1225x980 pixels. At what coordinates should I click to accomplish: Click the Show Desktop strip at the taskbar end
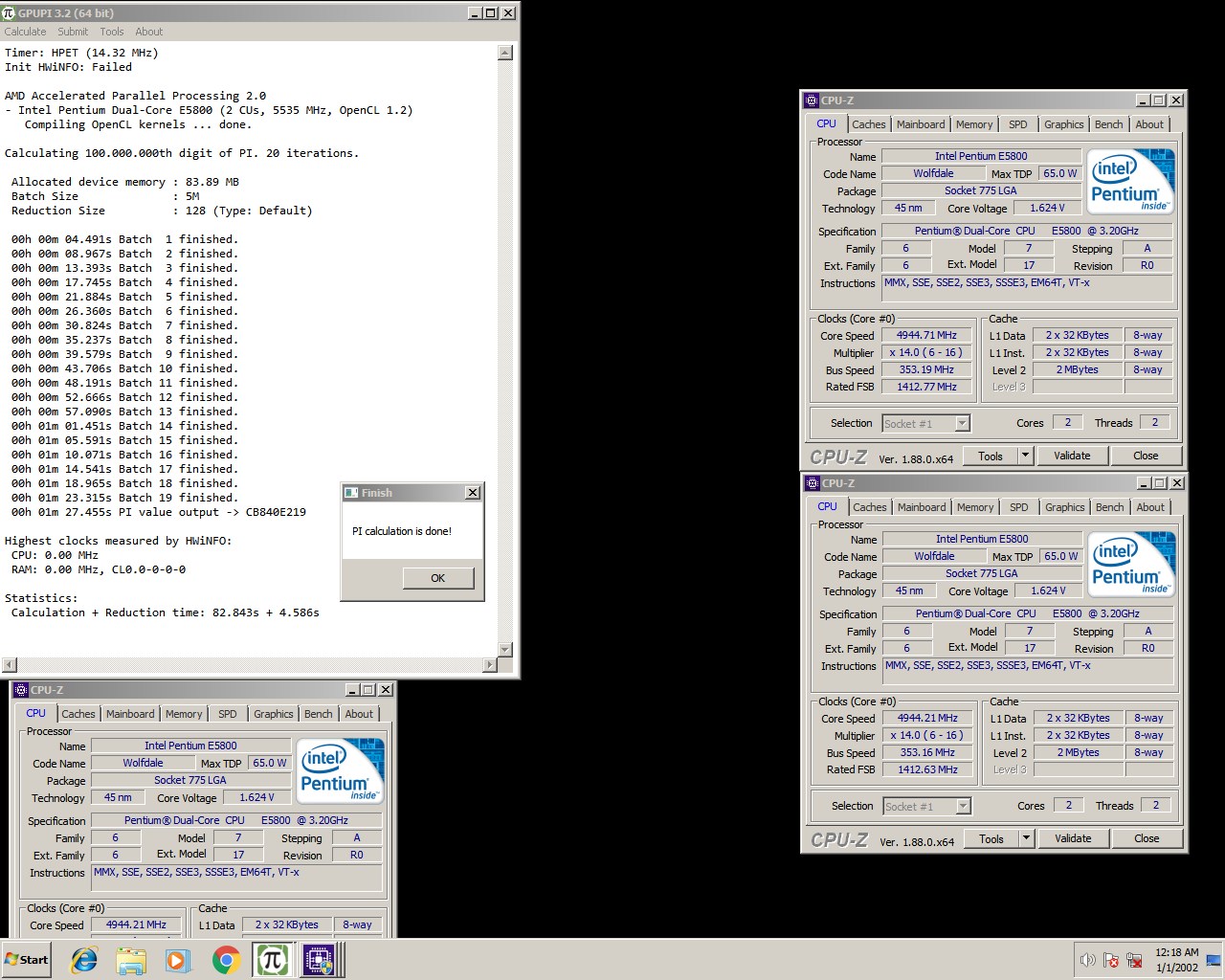(x=1214, y=960)
